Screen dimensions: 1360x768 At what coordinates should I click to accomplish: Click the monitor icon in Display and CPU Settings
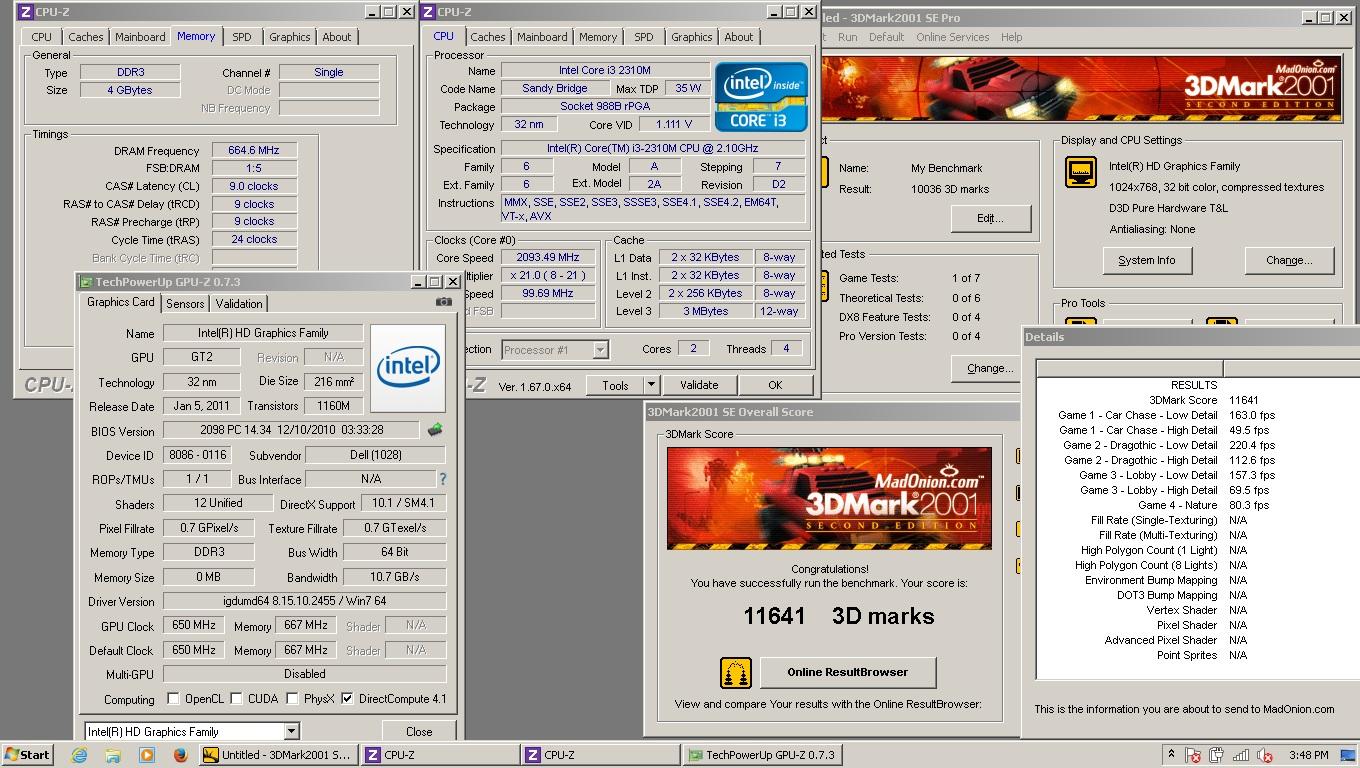coord(1080,173)
